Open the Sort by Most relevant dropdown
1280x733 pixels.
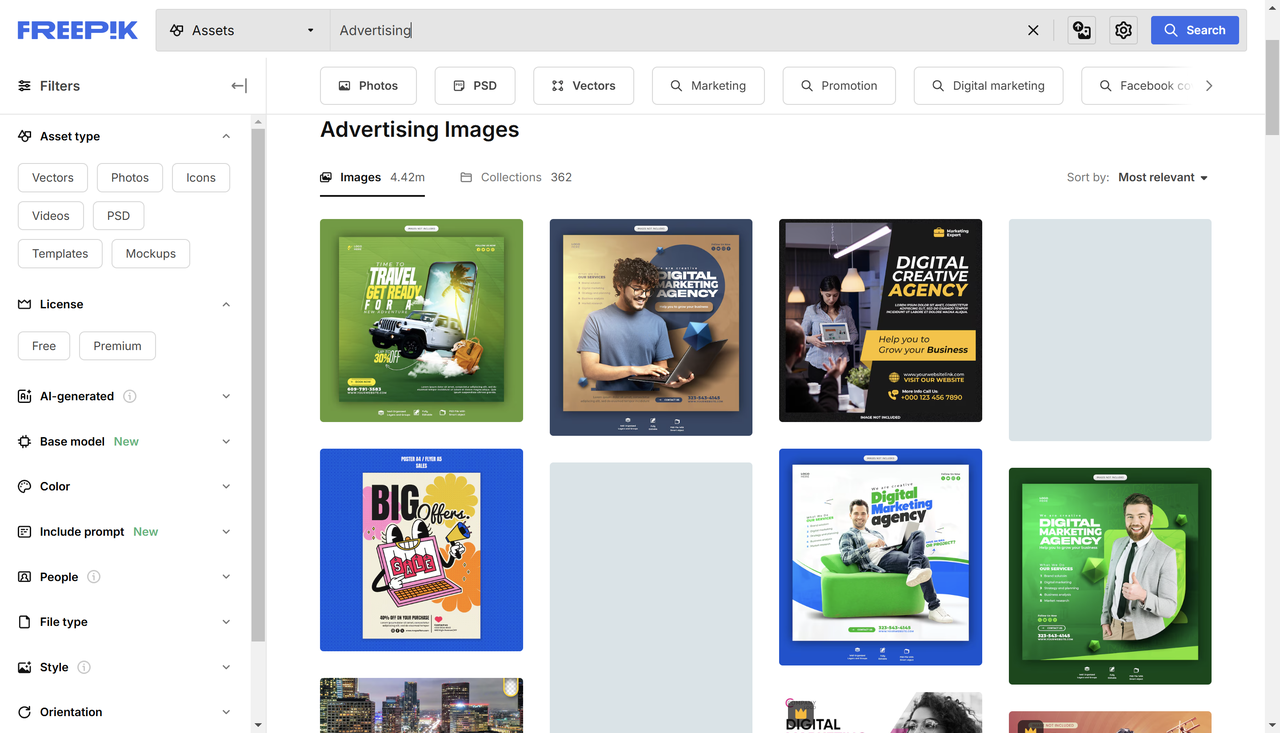point(1162,177)
